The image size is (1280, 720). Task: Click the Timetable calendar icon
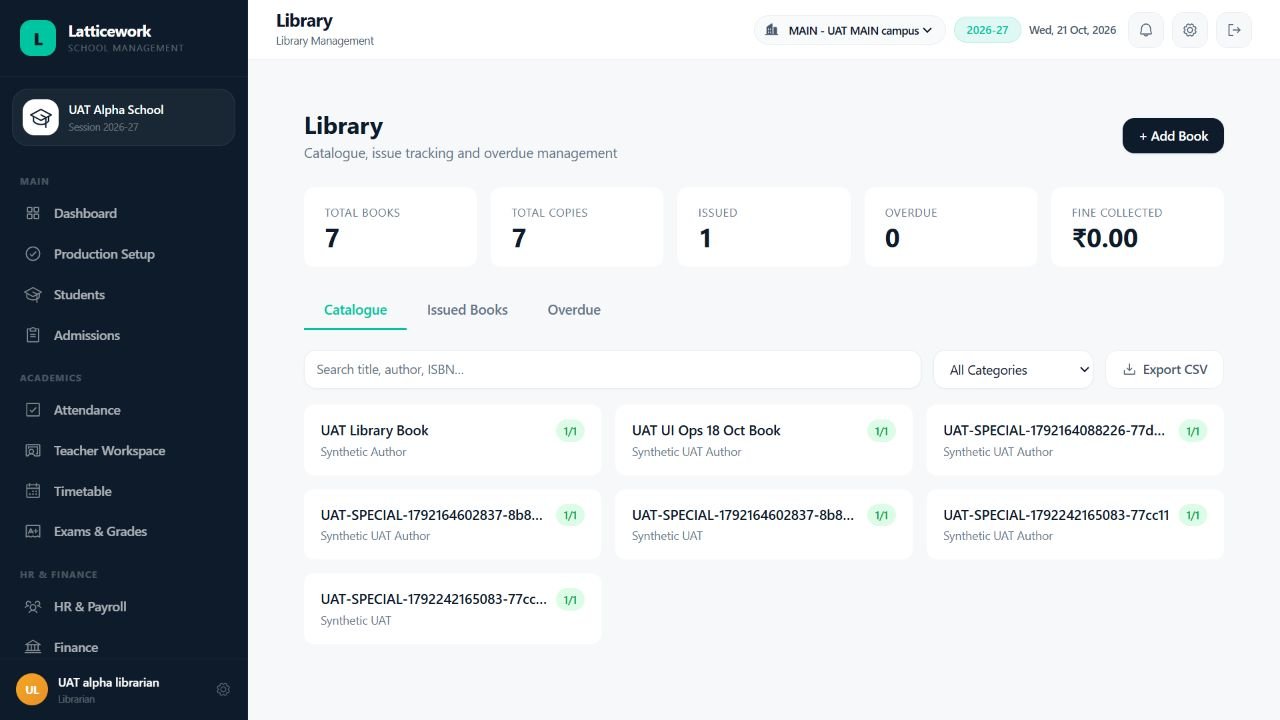(x=33, y=491)
